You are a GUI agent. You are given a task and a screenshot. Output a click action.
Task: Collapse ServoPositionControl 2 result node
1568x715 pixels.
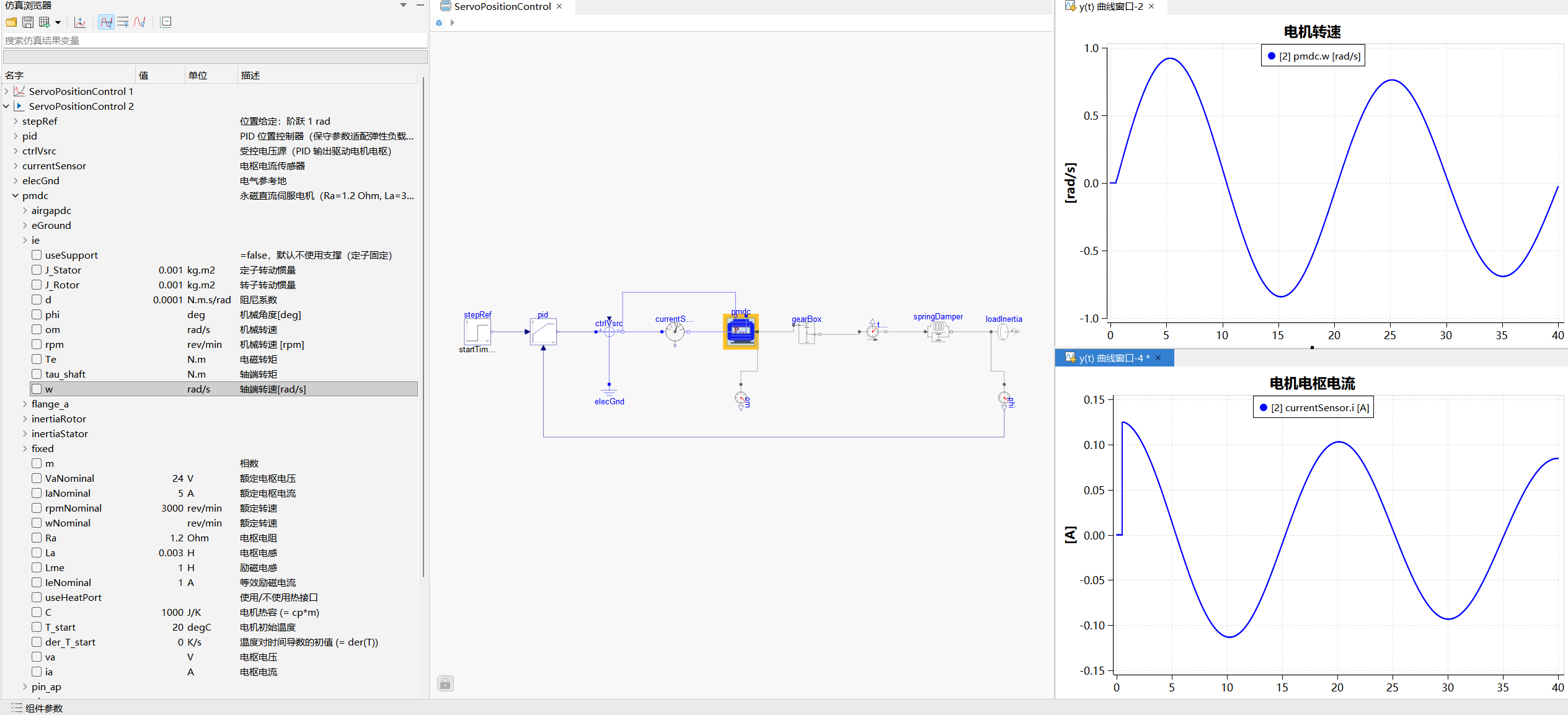[x=6, y=106]
